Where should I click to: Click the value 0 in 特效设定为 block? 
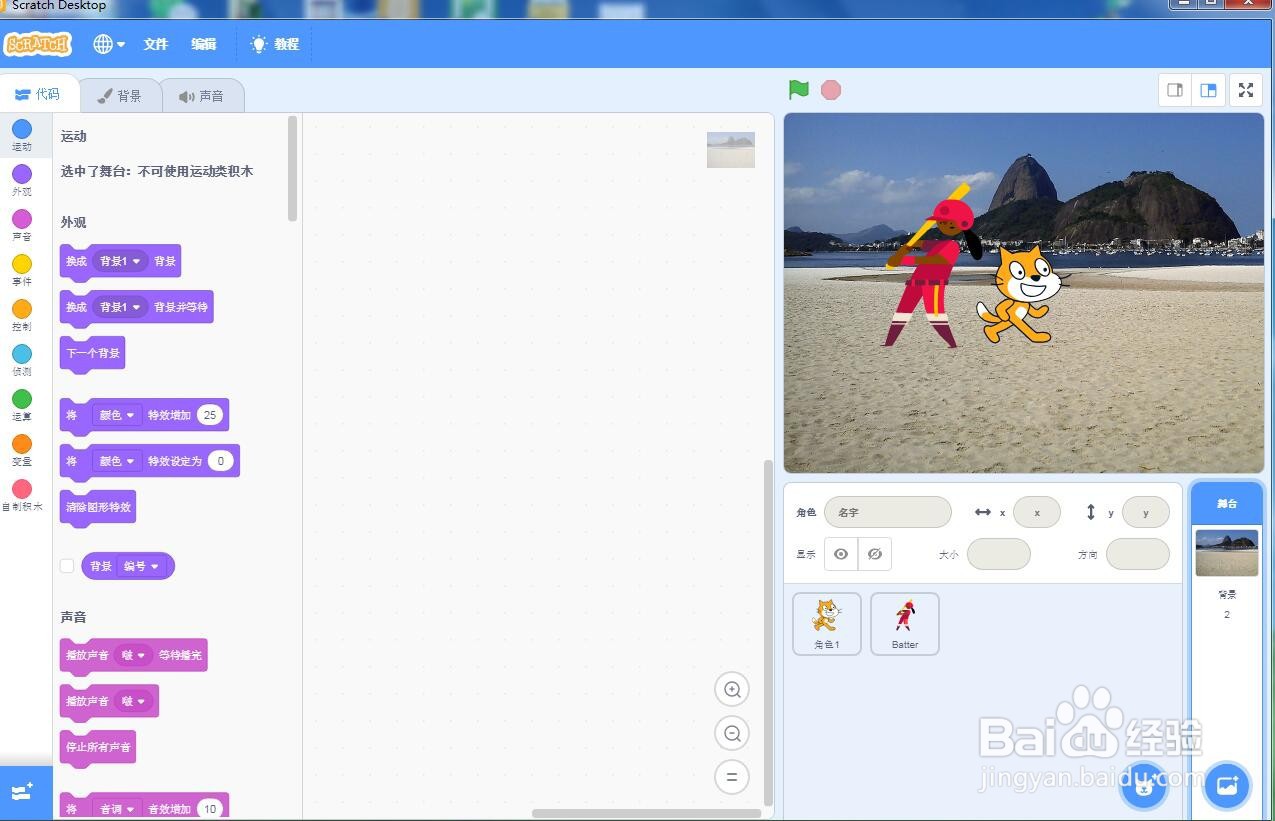click(221, 461)
